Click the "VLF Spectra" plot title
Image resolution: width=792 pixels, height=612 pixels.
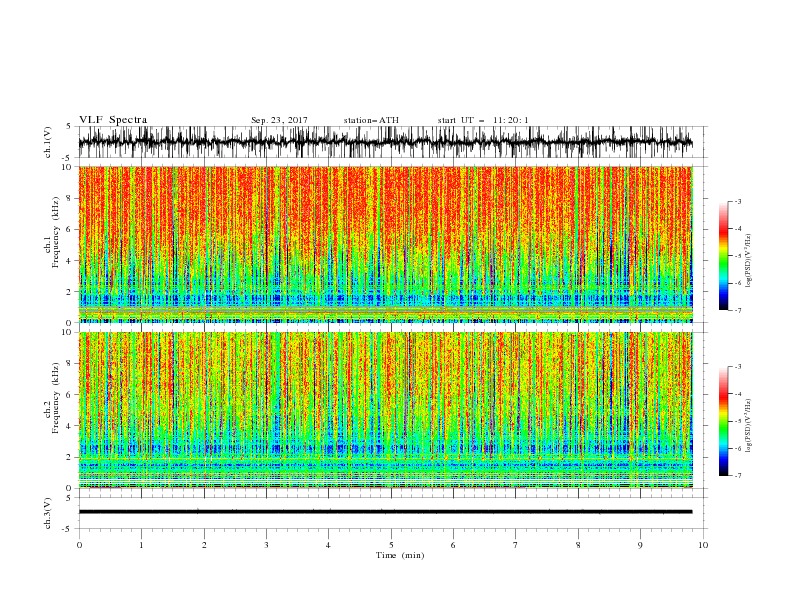[x=113, y=120]
